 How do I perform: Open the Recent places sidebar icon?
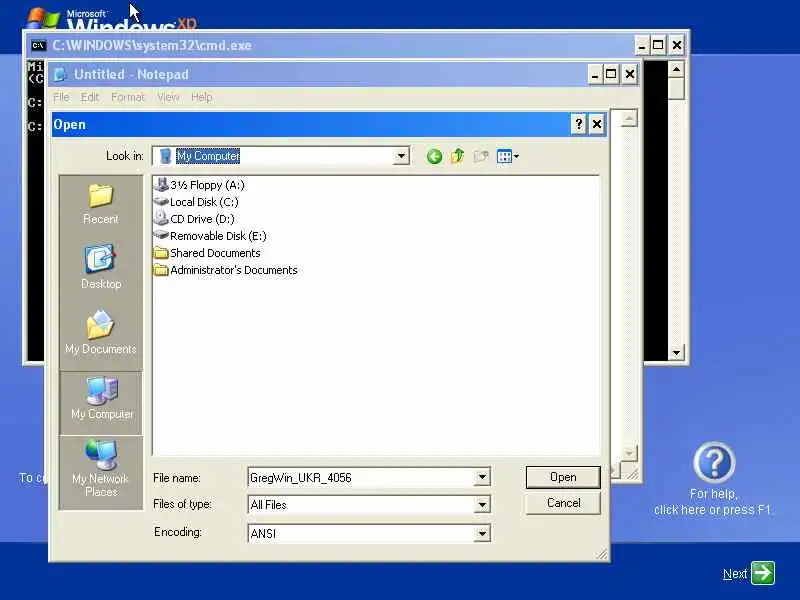point(101,204)
